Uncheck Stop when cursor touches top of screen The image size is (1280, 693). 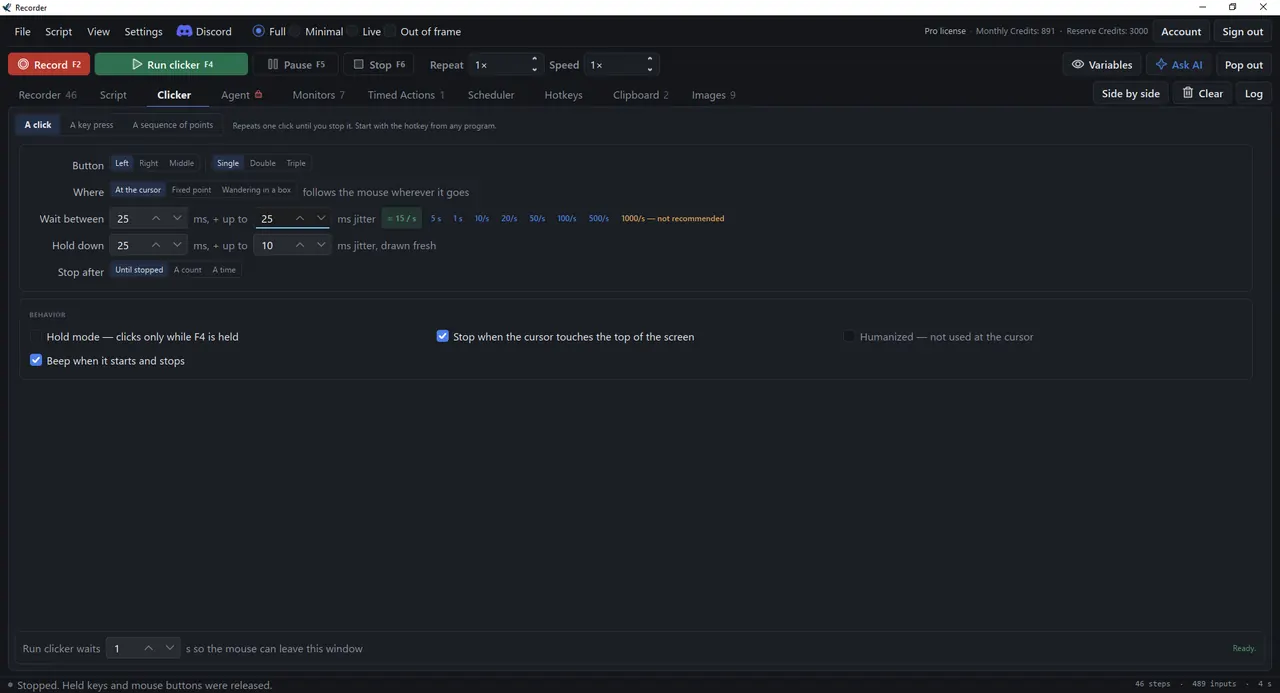click(x=443, y=337)
